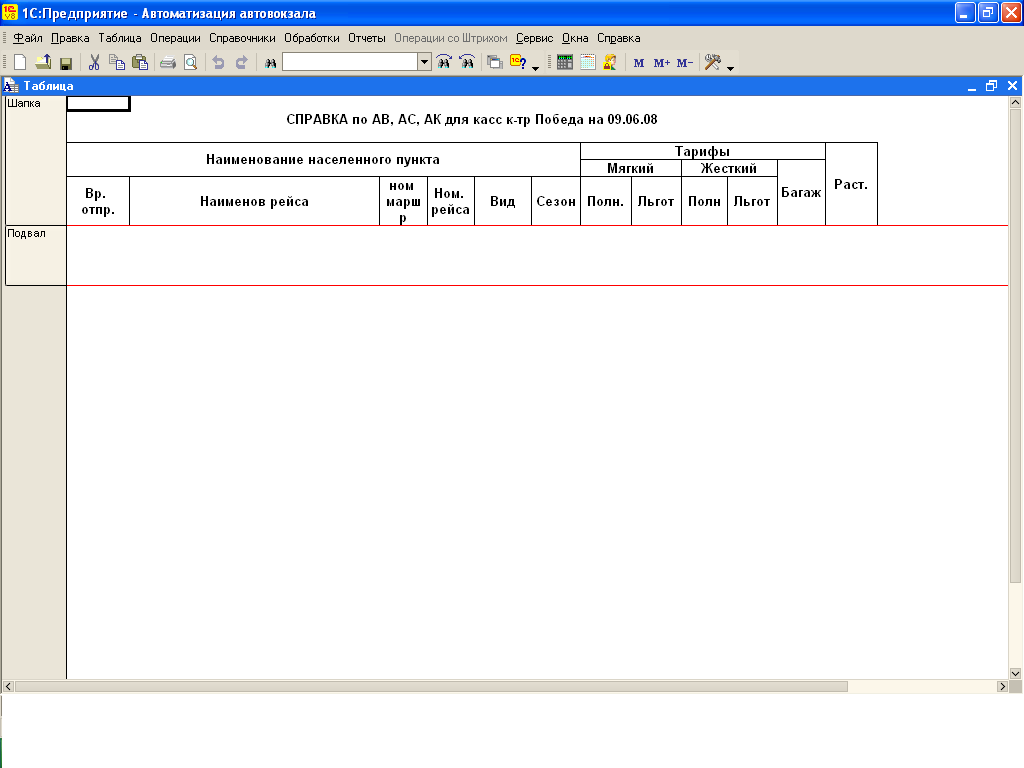Select the Сезон column header

[x=556, y=201]
